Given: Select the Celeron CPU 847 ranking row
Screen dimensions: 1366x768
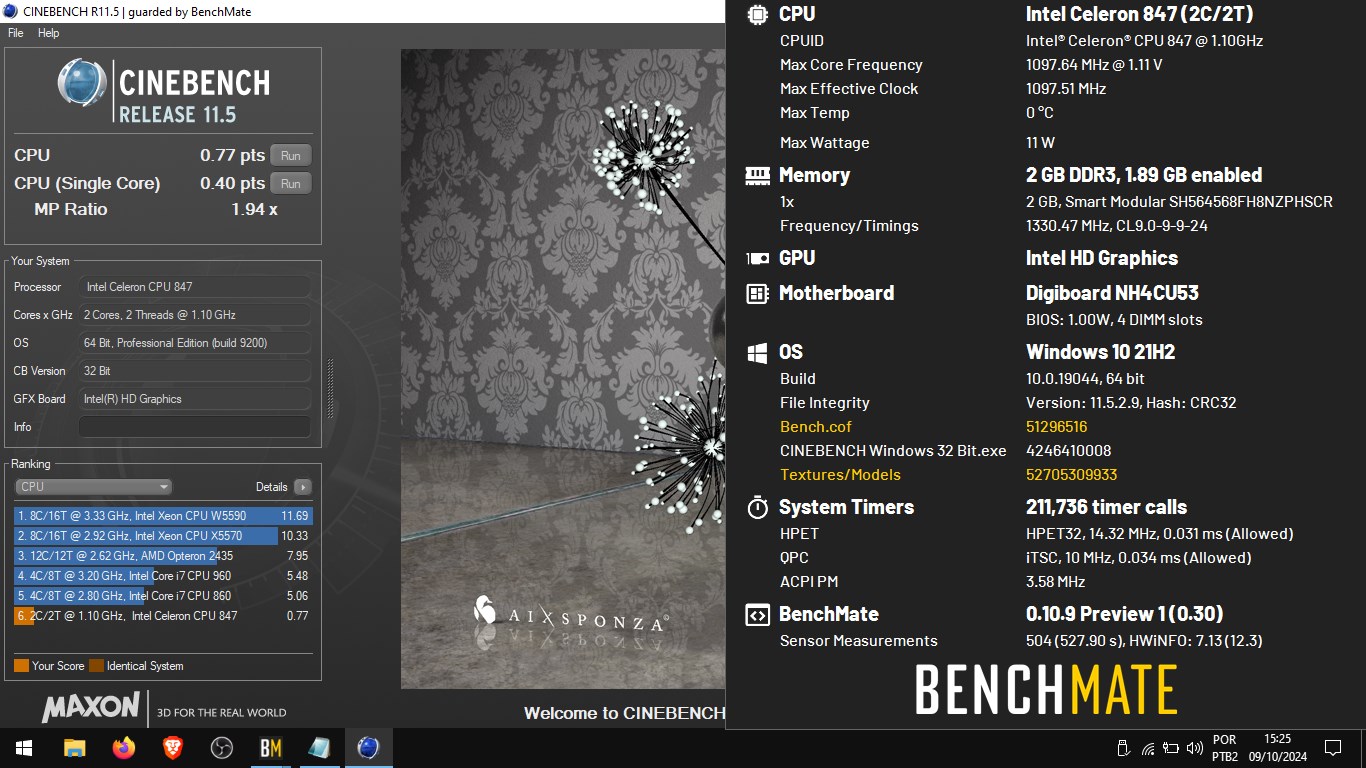Looking at the screenshot, I should click(x=163, y=616).
